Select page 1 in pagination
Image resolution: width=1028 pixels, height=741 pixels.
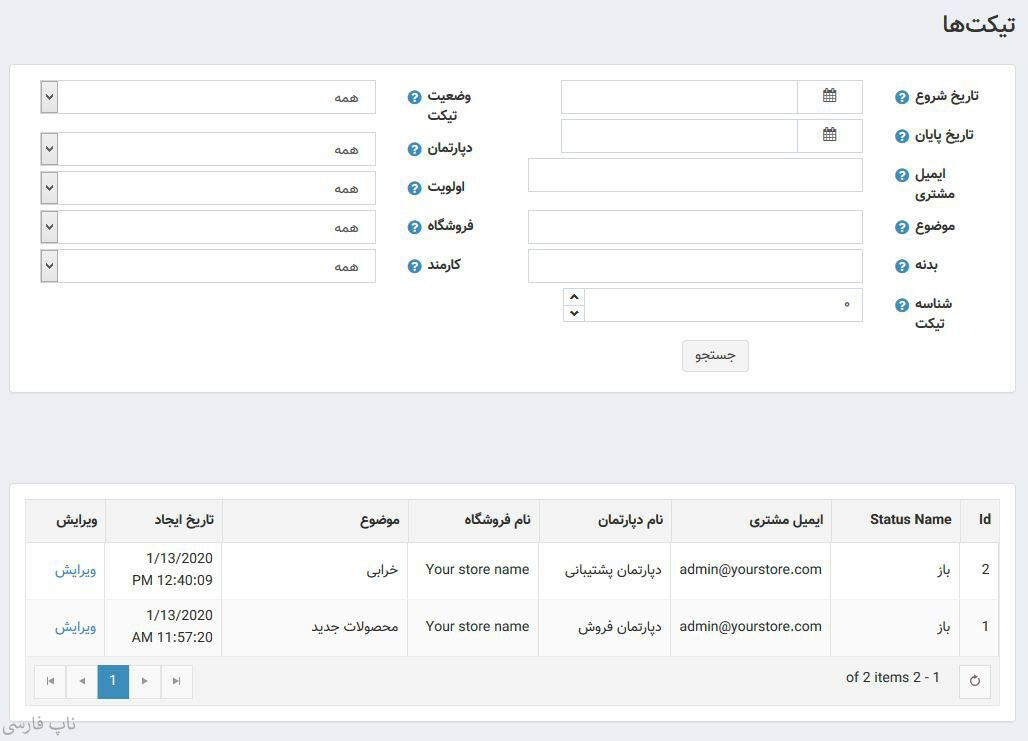tap(113, 681)
